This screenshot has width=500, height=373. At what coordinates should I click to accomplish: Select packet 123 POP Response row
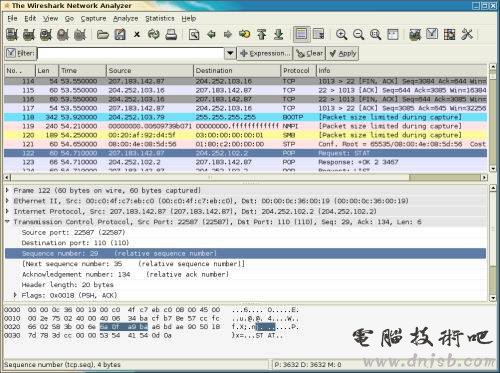[x=246, y=162]
